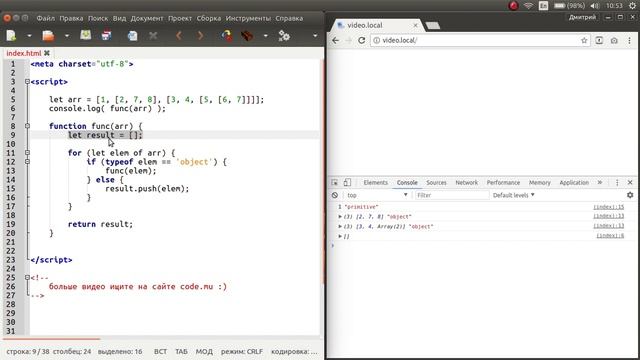Clear the console output
Screen dimensions: 640x360
335,195
